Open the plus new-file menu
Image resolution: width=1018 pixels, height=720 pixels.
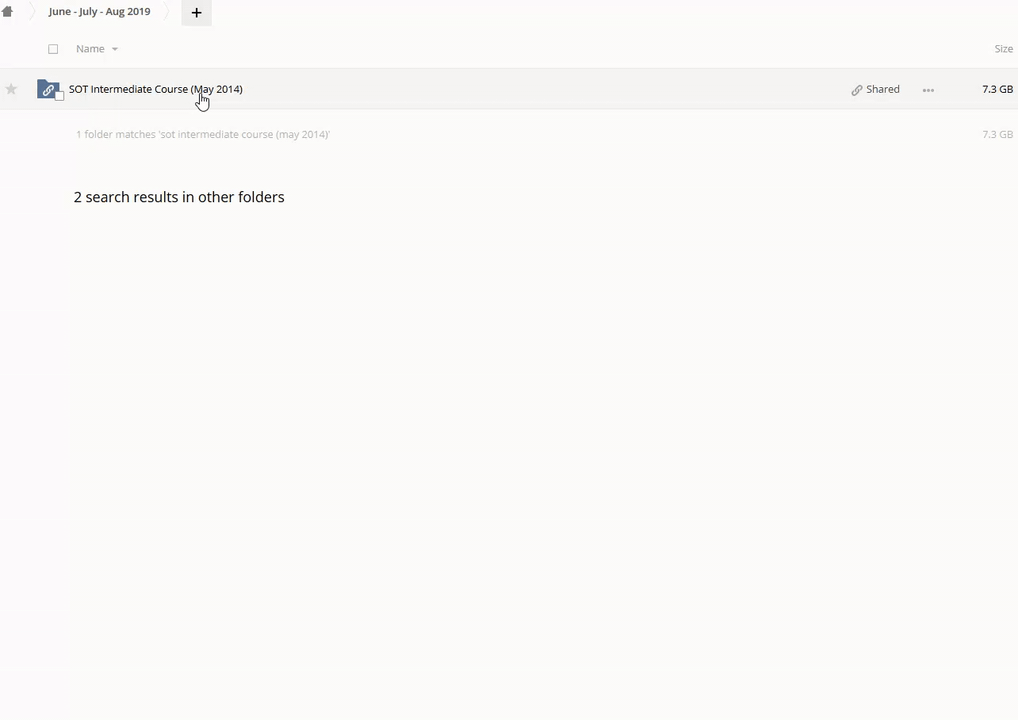click(x=196, y=13)
